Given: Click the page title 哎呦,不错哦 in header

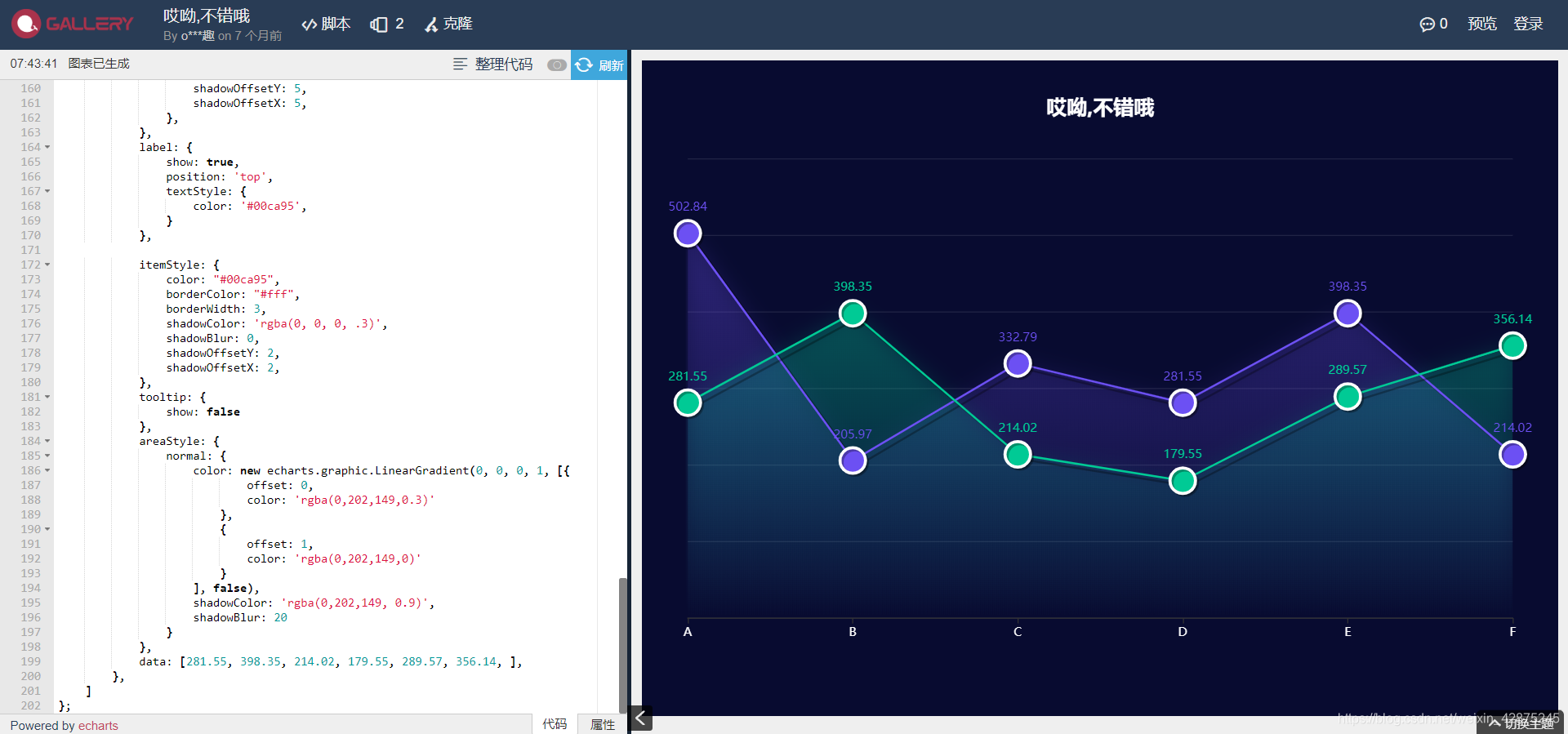Looking at the screenshot, I should [207, 16].
